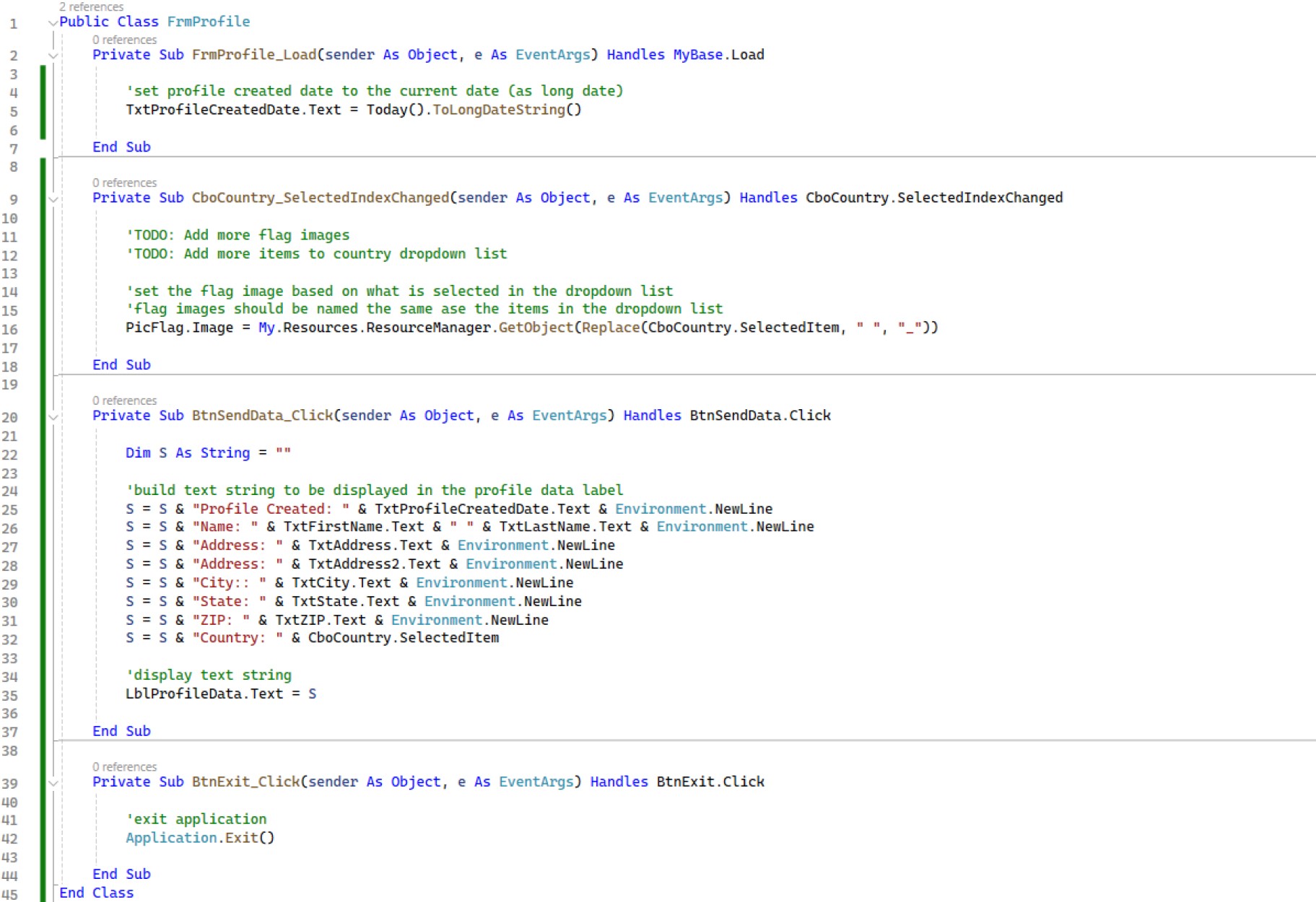Viewport: 1316px width, 902px height.
Task: Open "2 references" above FrmProfile class
Action: (x=91, y=7)
